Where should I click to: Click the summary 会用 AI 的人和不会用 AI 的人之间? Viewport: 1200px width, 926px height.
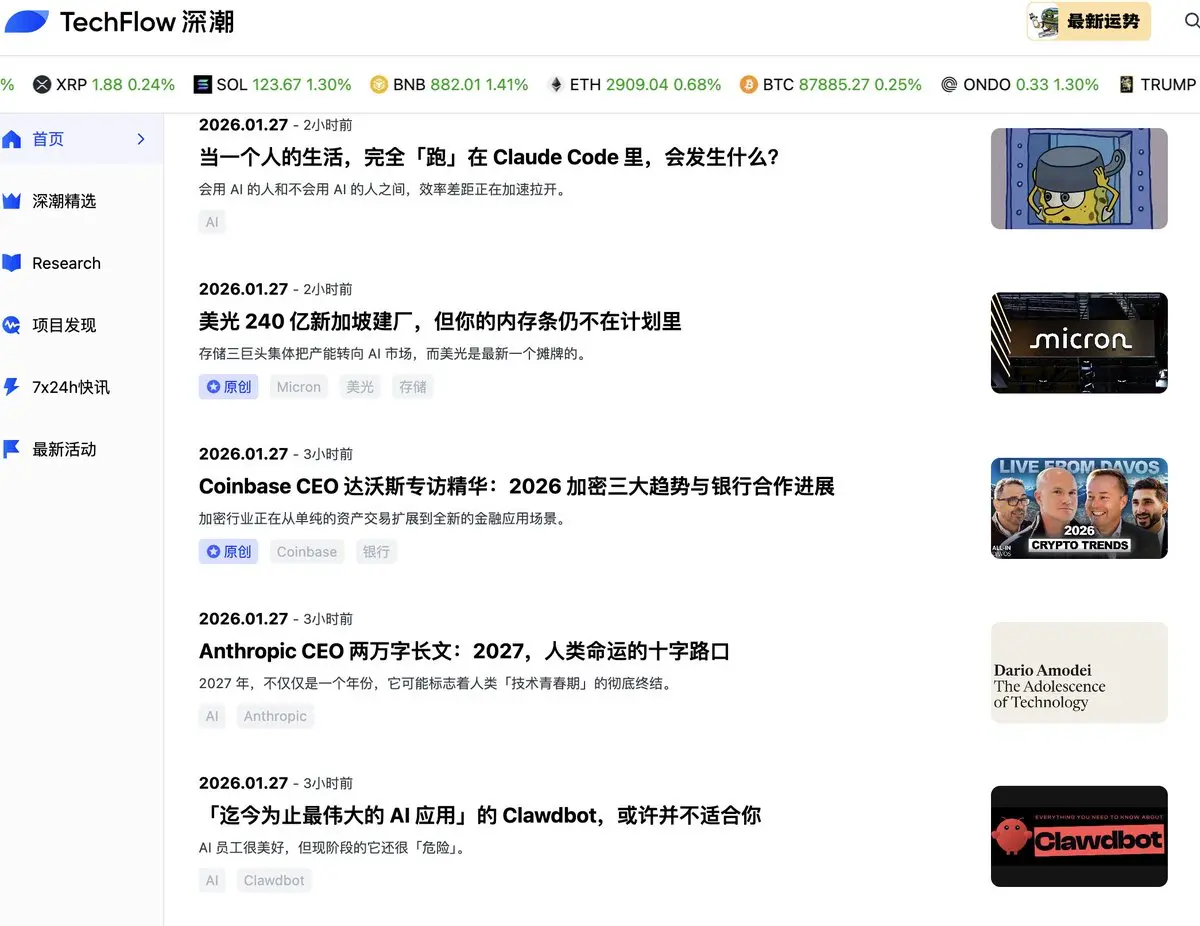[382, 189]
